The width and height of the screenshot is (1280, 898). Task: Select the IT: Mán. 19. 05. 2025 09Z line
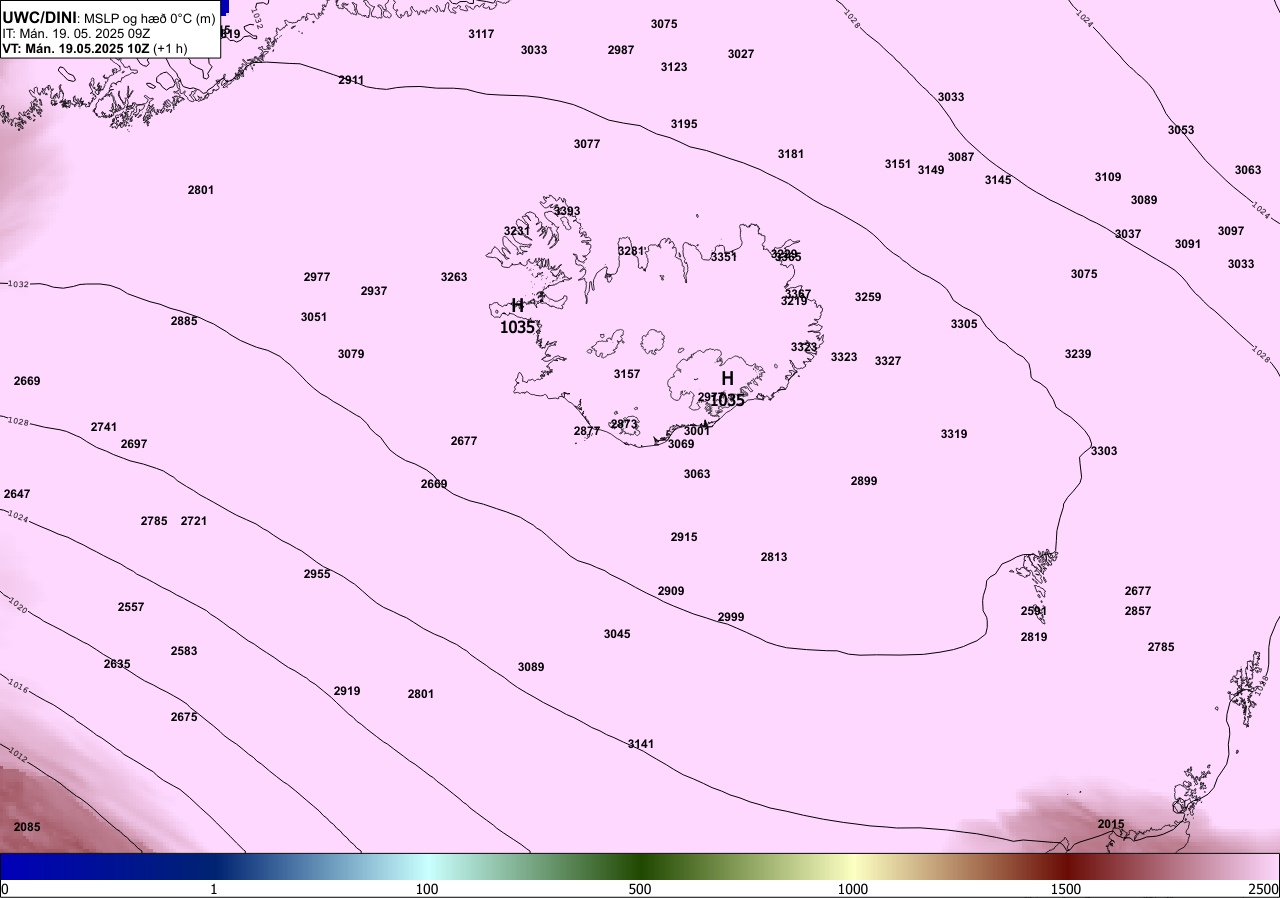coord(76,33)
